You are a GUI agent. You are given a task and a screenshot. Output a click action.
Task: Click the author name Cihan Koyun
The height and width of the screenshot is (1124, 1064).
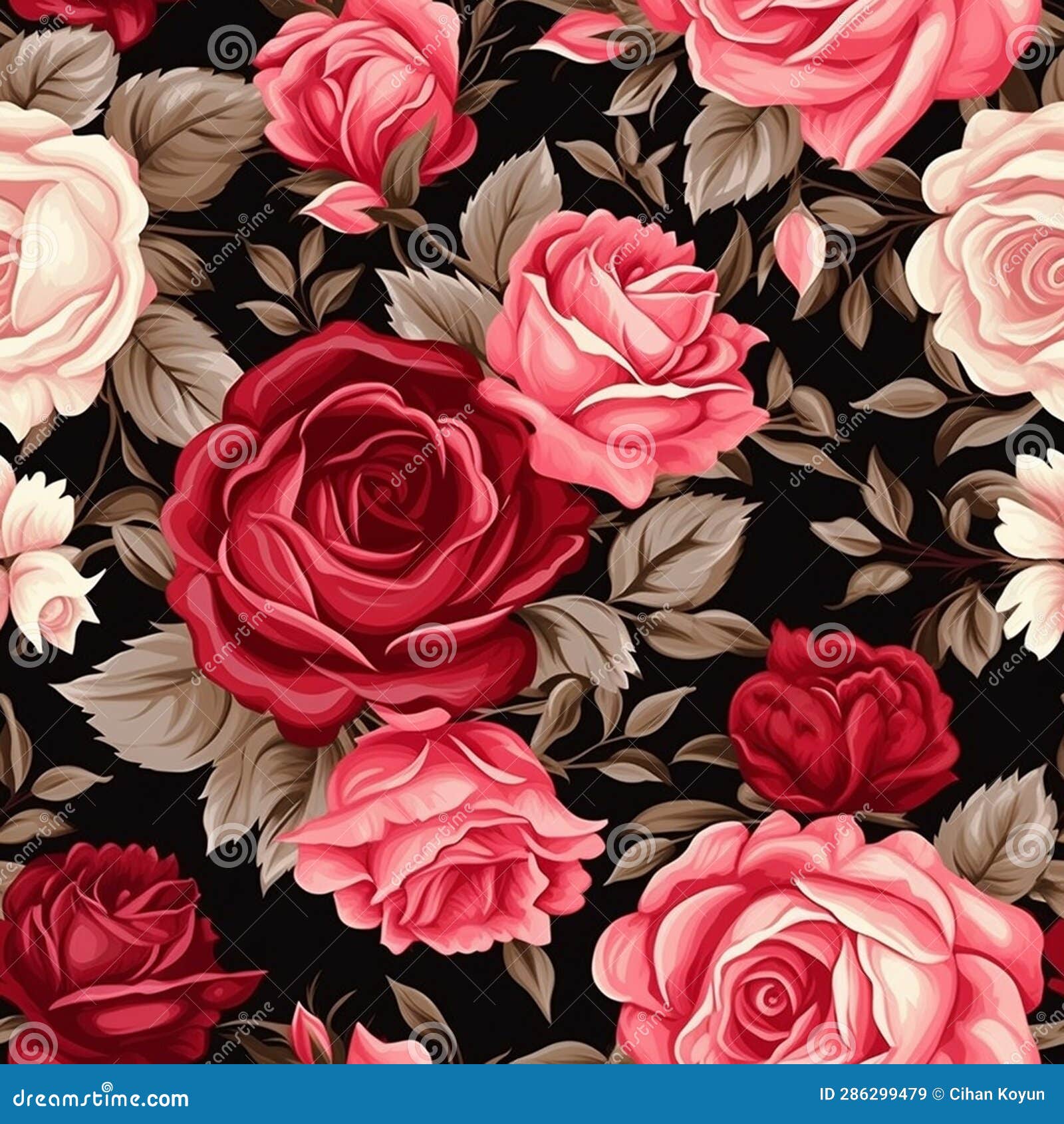[991, 1101]
